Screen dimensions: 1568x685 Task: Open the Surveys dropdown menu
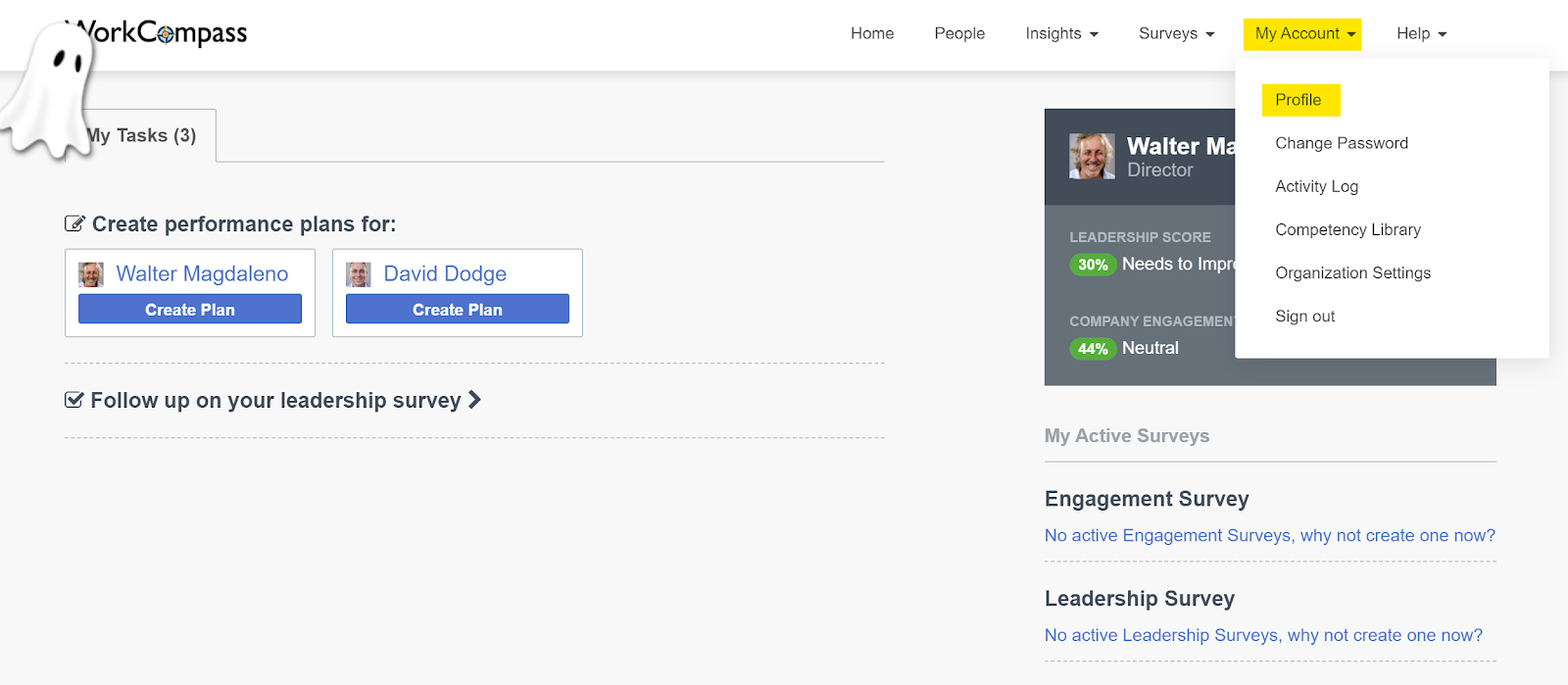(1176, 33)
